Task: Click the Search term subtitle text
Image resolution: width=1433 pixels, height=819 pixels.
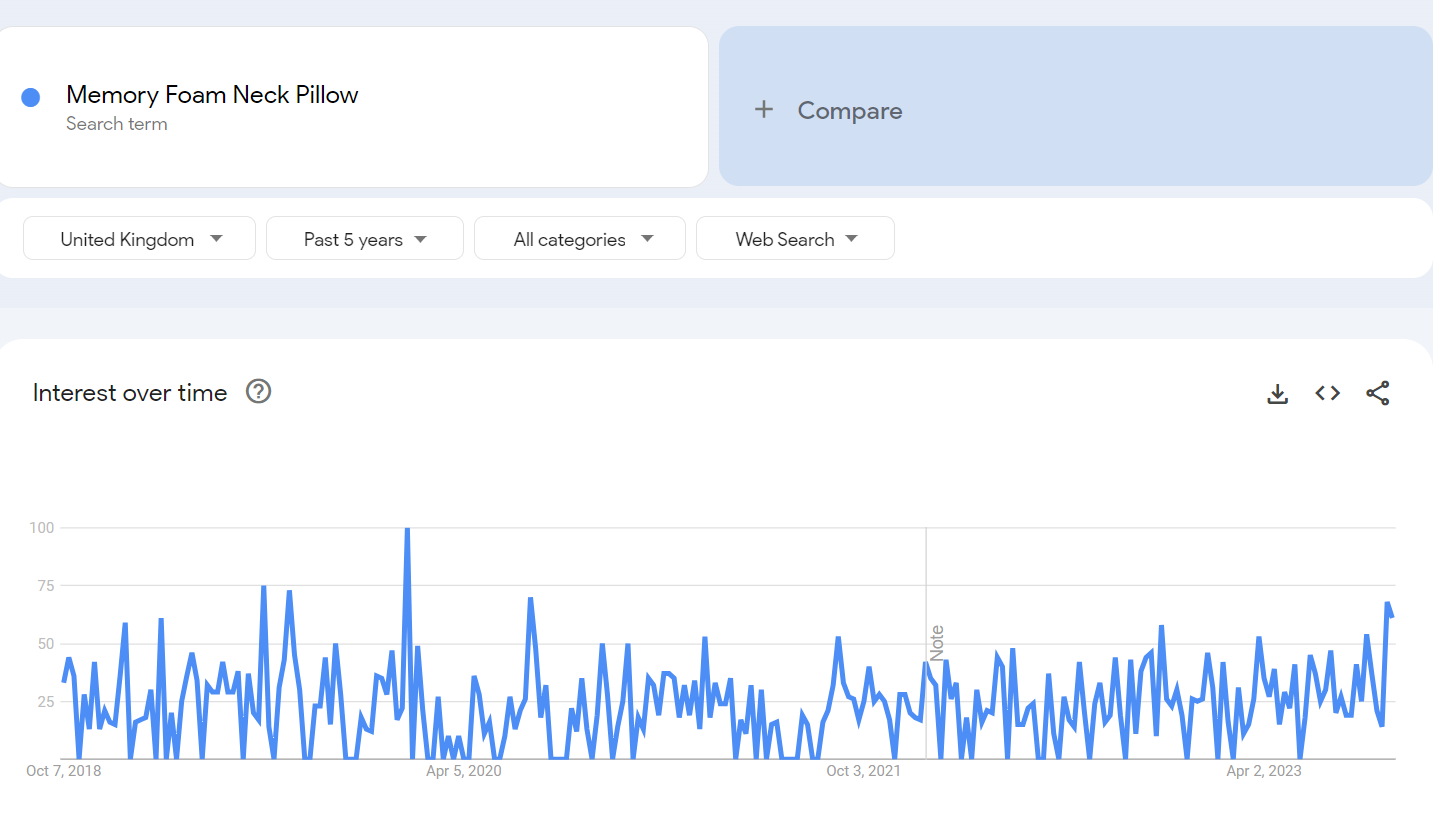Action: coord(117,124)
